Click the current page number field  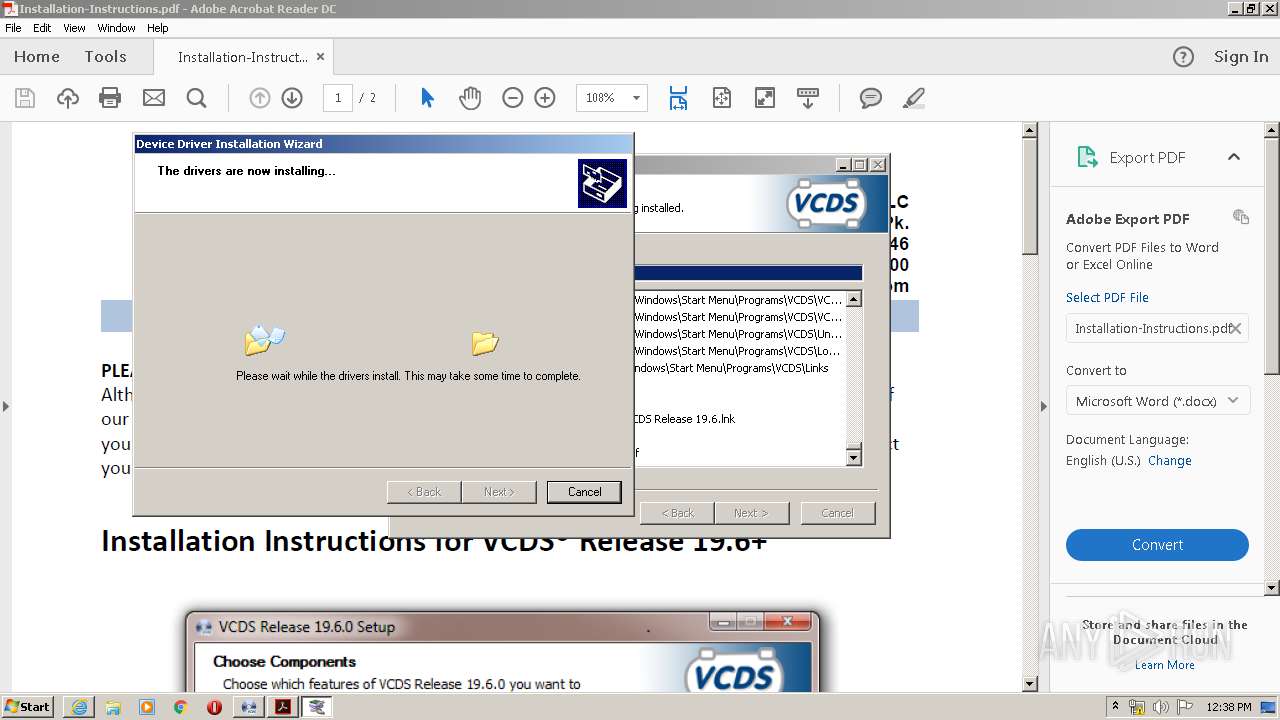coord(338,98)
